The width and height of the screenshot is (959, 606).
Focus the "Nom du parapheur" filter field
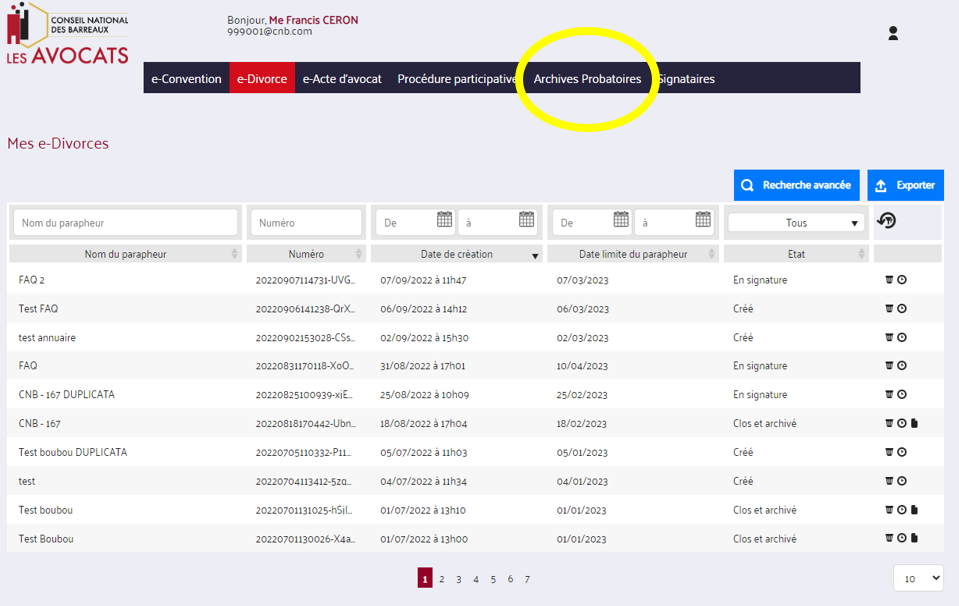tap(125, 223)
